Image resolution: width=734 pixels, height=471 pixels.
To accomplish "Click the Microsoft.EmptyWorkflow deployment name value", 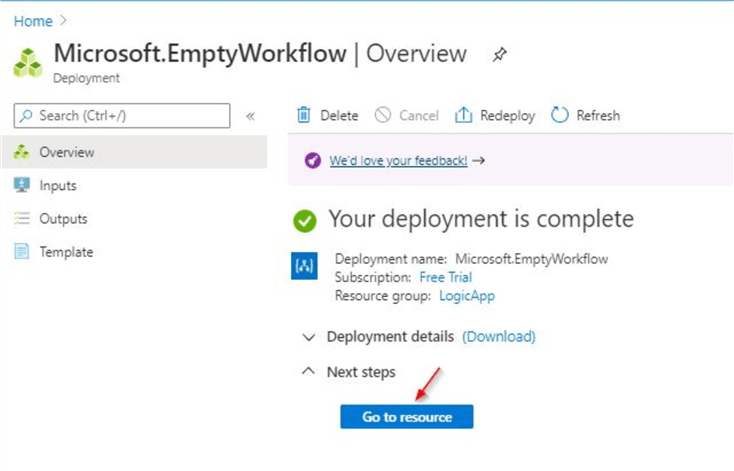I will pyautogui.click(x=531, y=259).
